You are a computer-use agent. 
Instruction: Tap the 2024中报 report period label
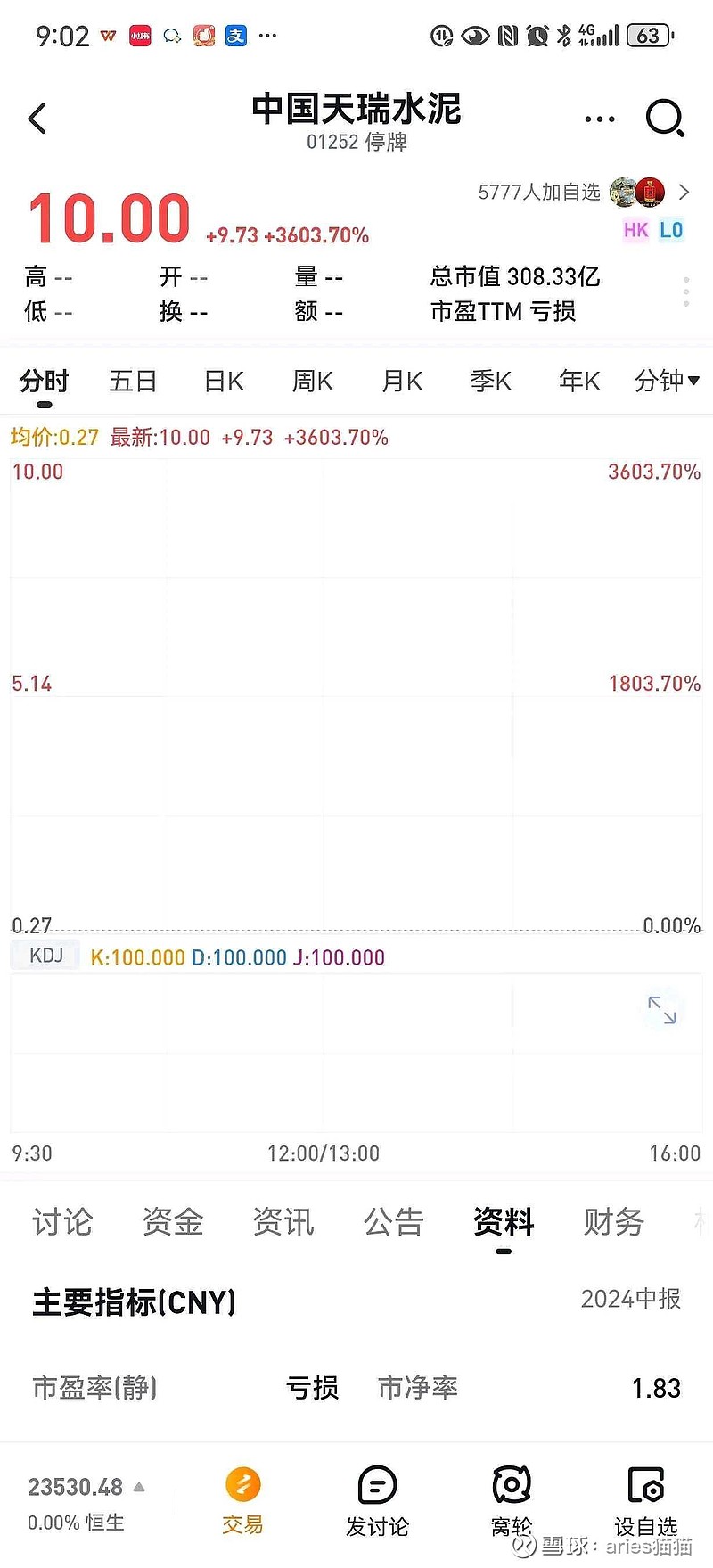[630, 1299]
